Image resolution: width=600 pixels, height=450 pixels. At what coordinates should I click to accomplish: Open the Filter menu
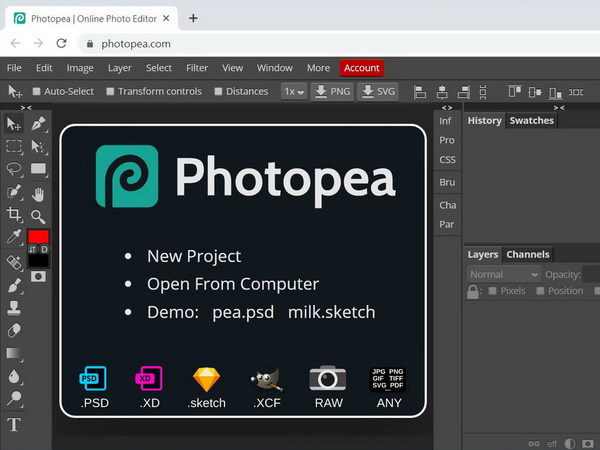point(197,68)
